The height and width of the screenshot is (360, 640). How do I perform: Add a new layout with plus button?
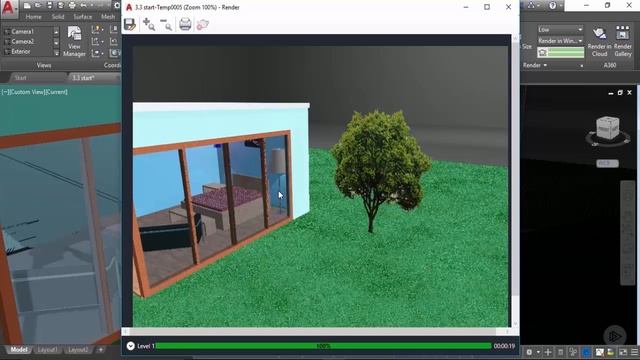point(101,350)
